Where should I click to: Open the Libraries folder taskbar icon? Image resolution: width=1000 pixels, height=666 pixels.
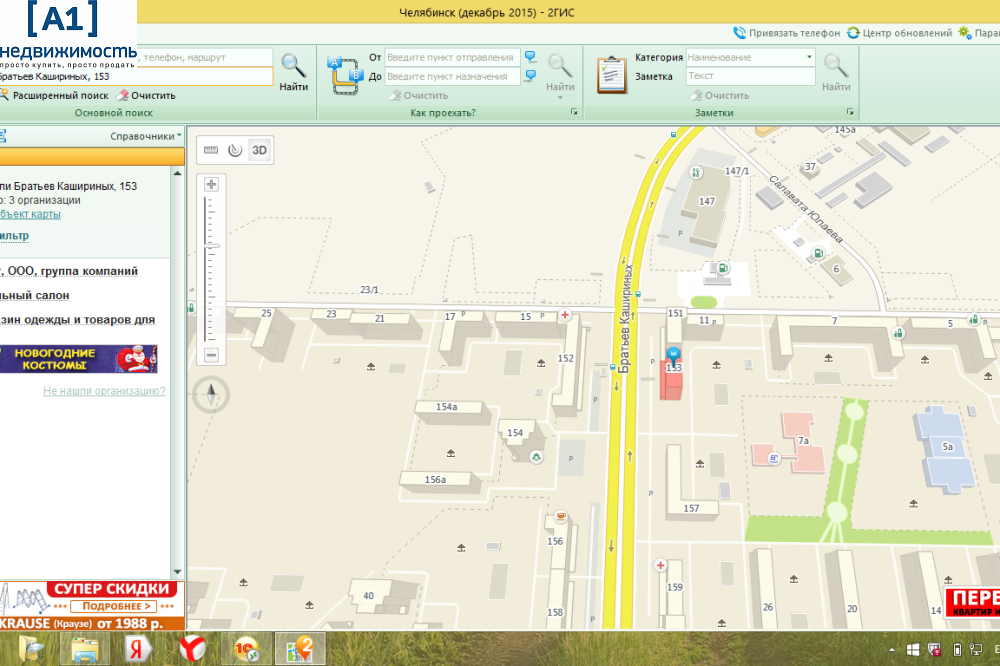(85, 649)
